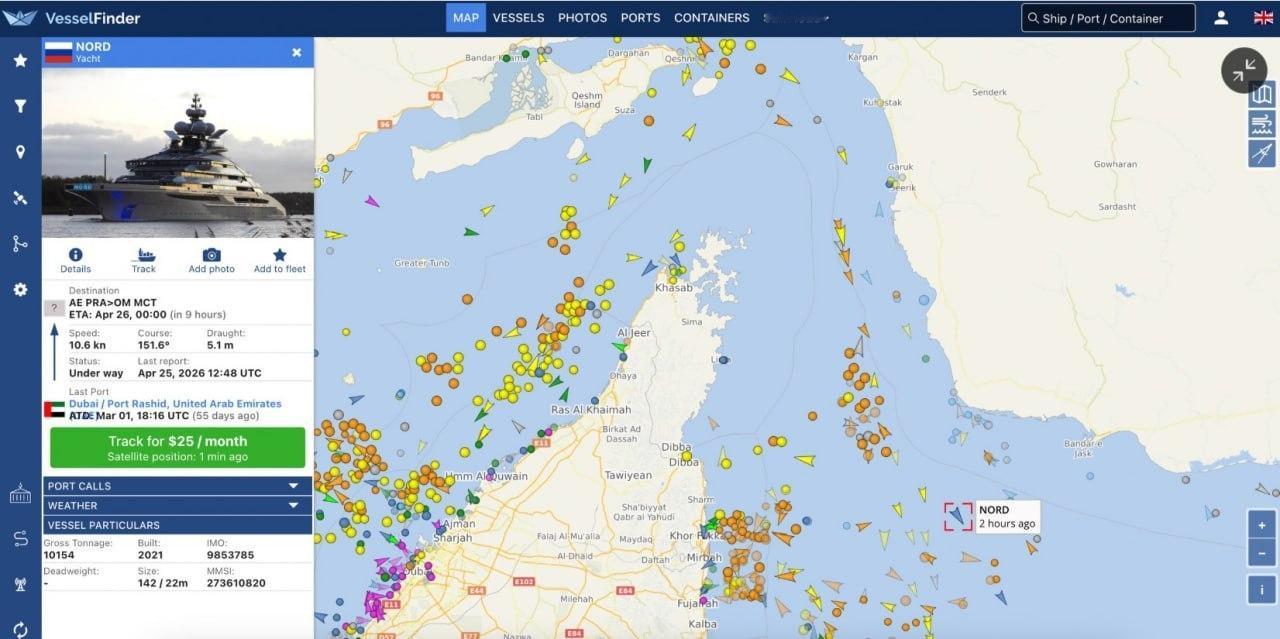Open the NORD yacht photo thumbnail

point(178,153)
